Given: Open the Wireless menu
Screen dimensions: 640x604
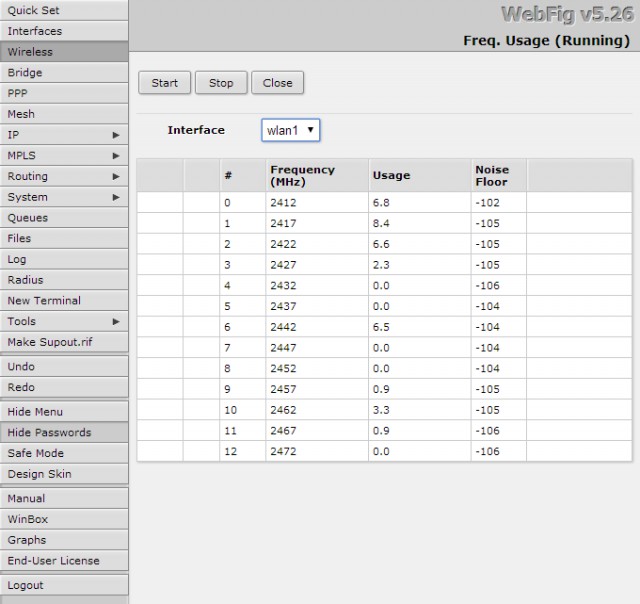Looking at the screenshot, I should click(x=64, y=52).
